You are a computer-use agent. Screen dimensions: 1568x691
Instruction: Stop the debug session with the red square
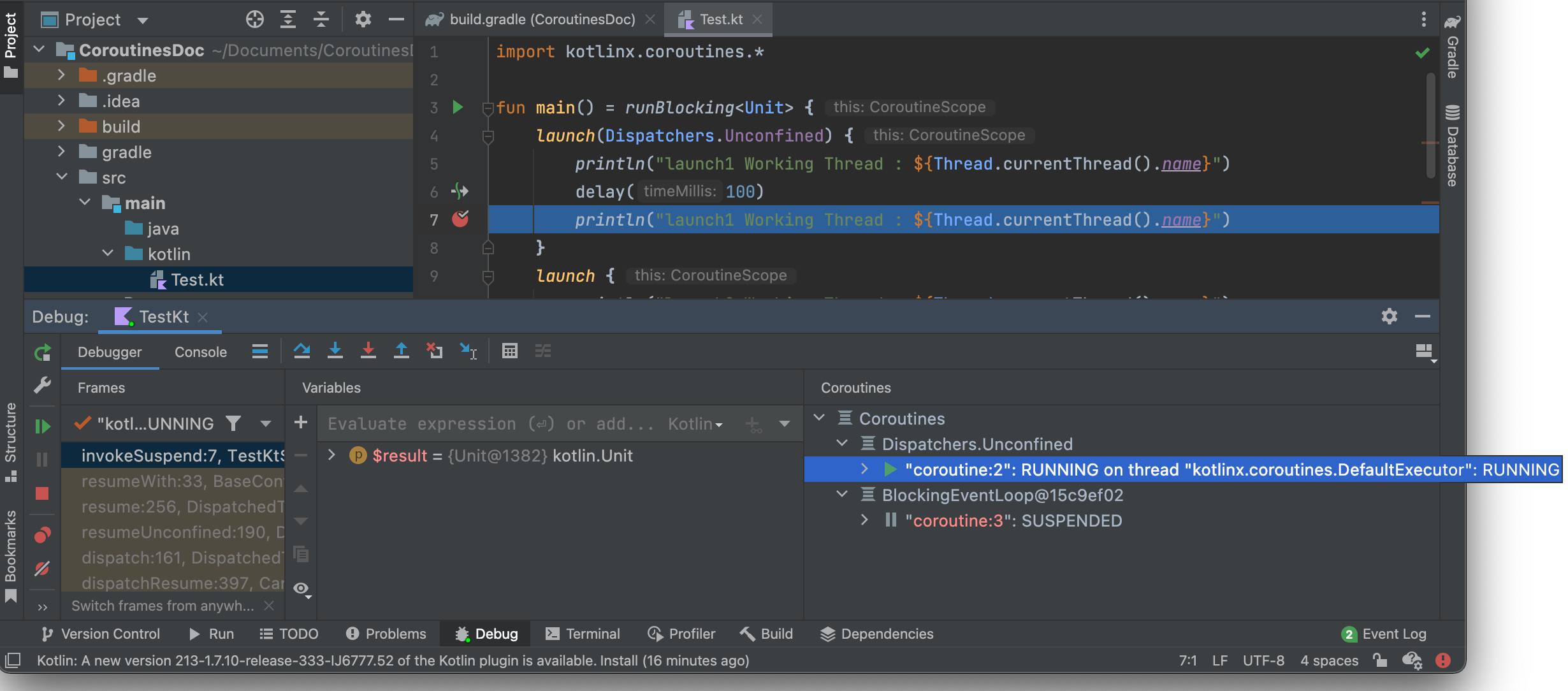pyautogui.click(x=42, y=493)
